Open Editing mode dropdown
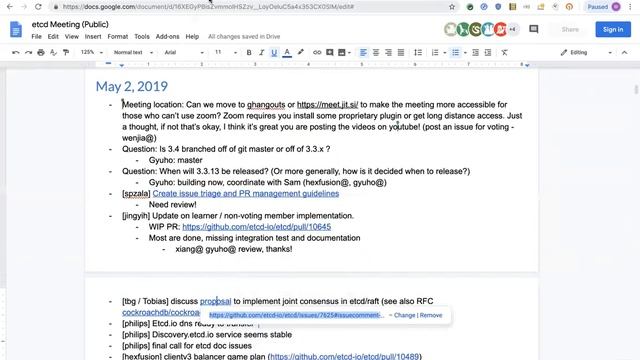Screen dimensions: 640x360 click(586, 52)
